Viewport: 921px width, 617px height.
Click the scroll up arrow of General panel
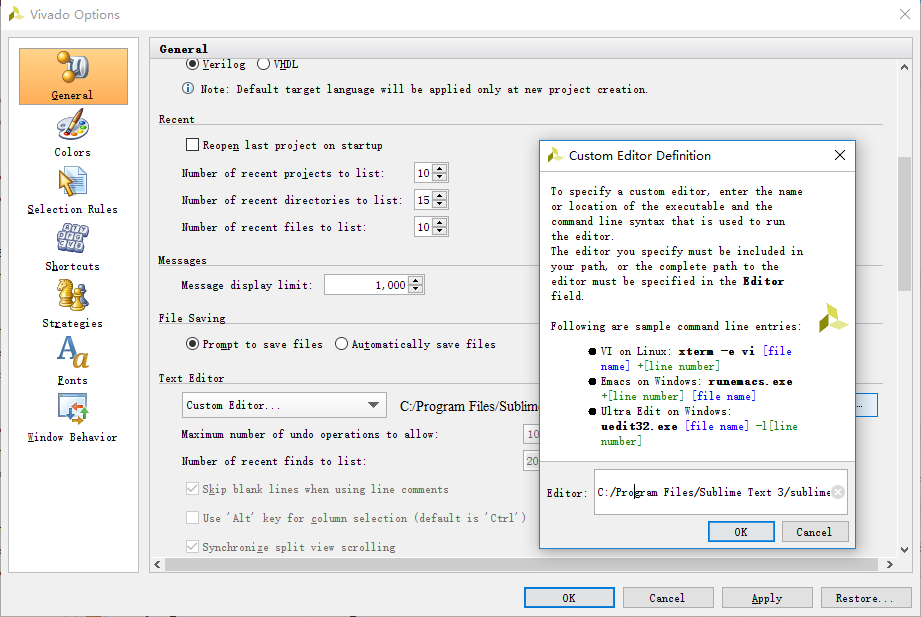coord(905,67)
